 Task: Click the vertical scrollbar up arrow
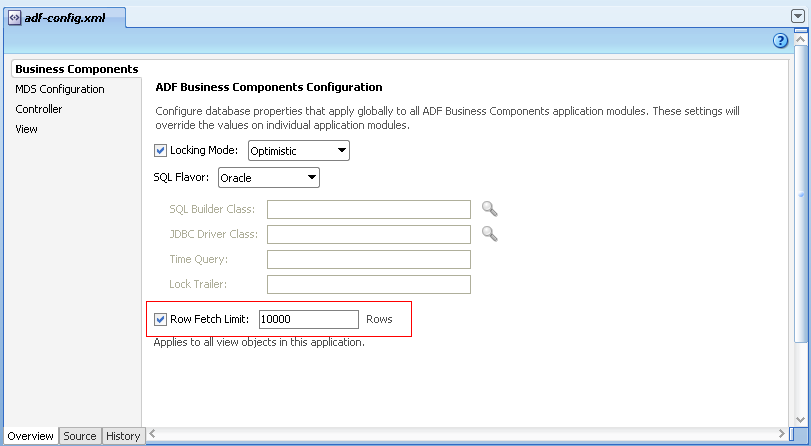click(x=801, y=39)
